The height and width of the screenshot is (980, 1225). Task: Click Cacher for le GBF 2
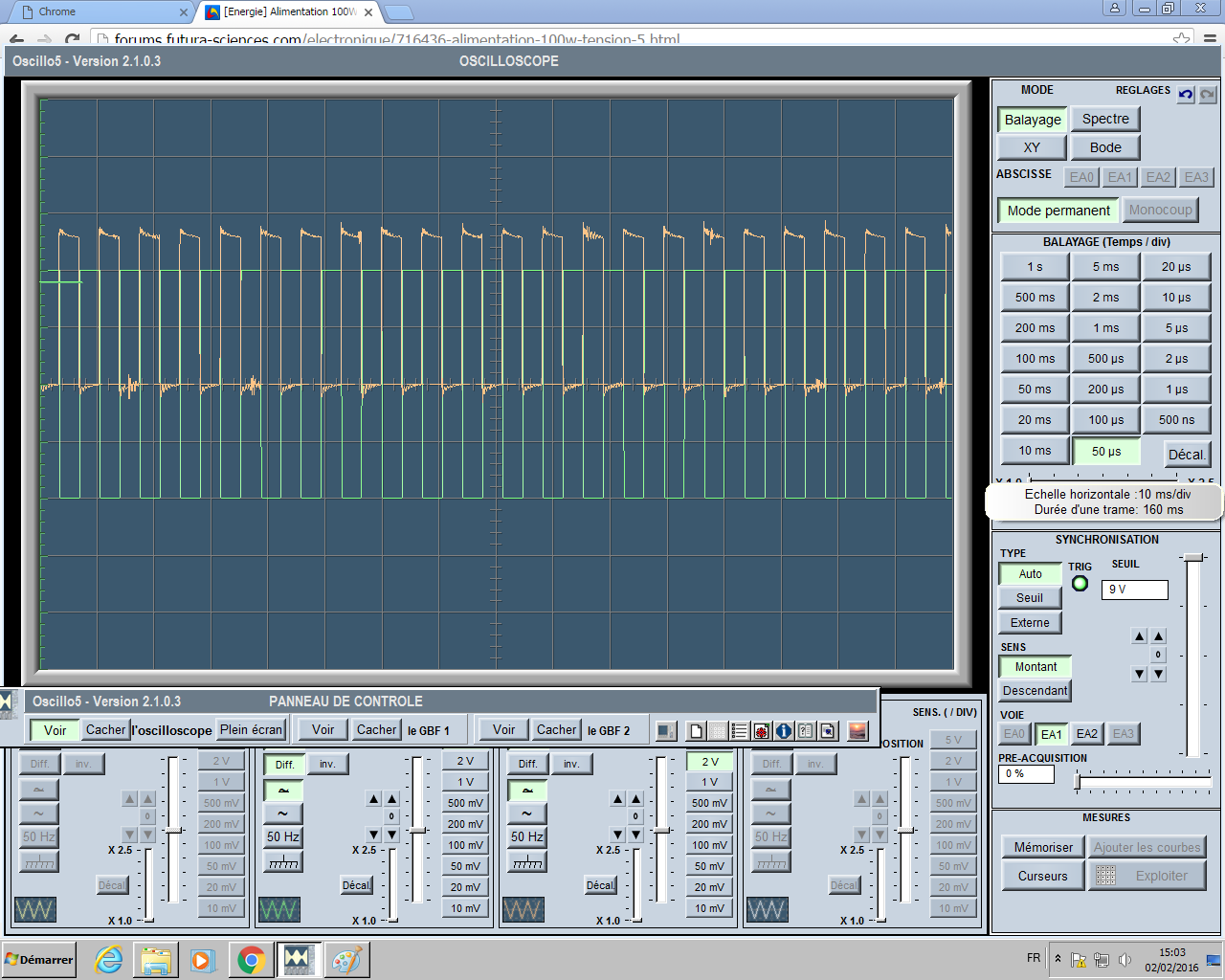(556, 729)
